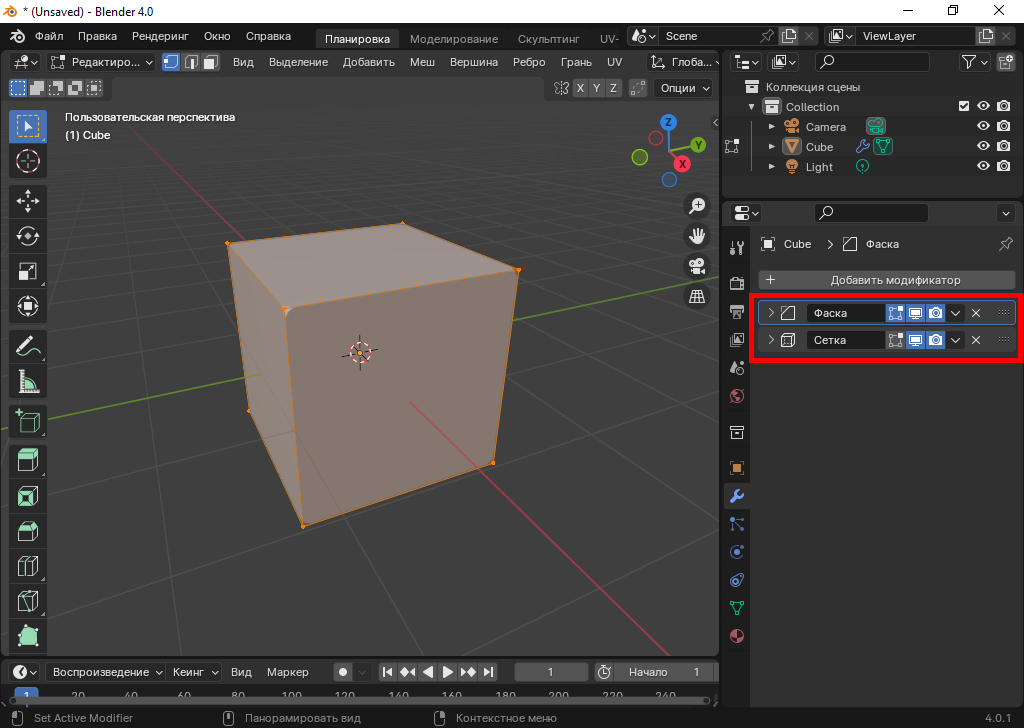Select the Add Cube tool
1024x728 pixels.
coord(28,421)
